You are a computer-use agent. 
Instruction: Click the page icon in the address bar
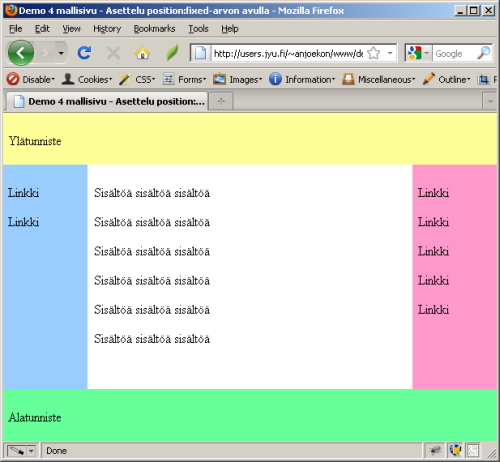pyautogui.click(x=200, y=53)
